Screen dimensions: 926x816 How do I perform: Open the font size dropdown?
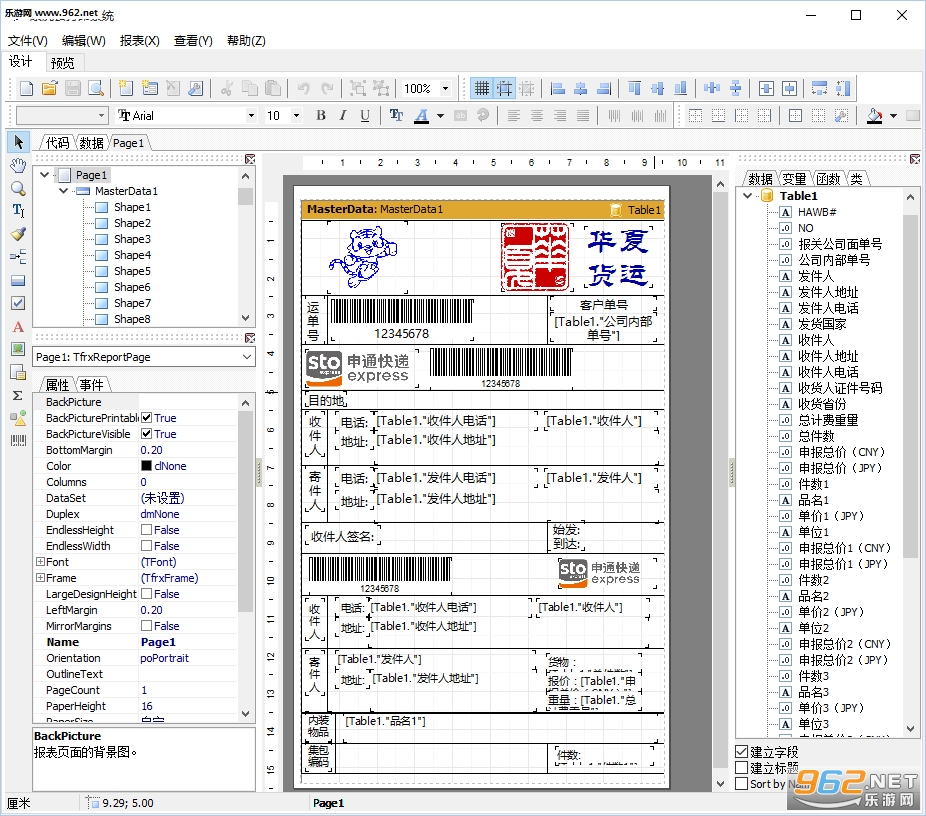click(x=296, y=116)
